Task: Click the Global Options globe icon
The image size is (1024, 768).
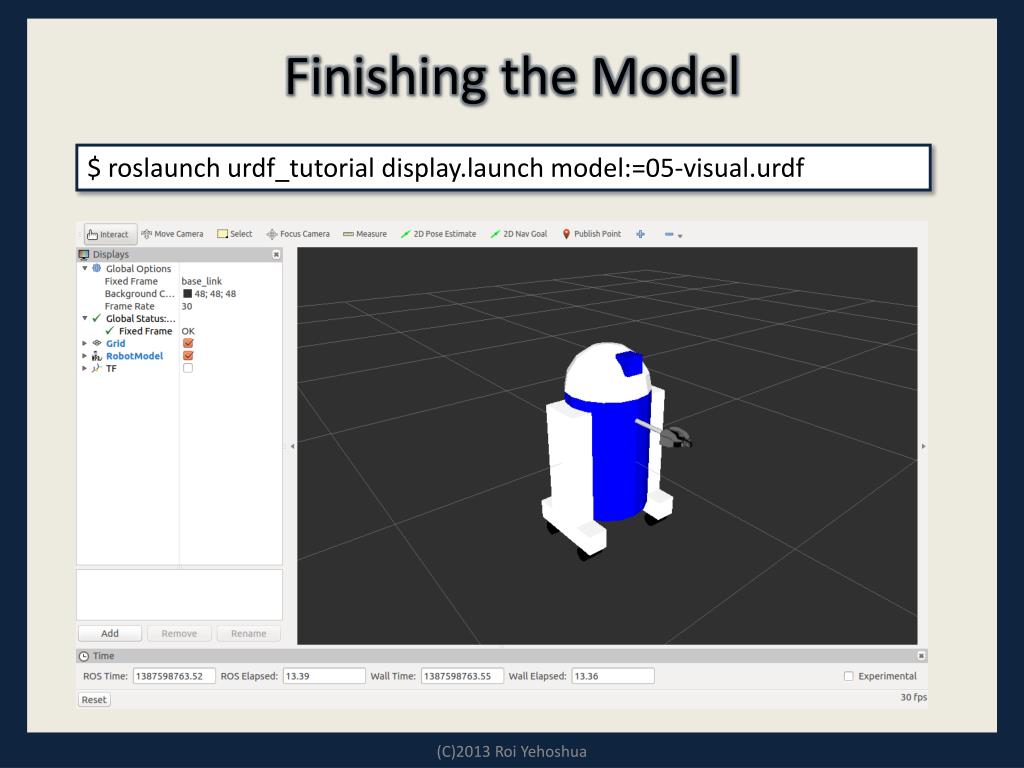Action: point(97,268)
